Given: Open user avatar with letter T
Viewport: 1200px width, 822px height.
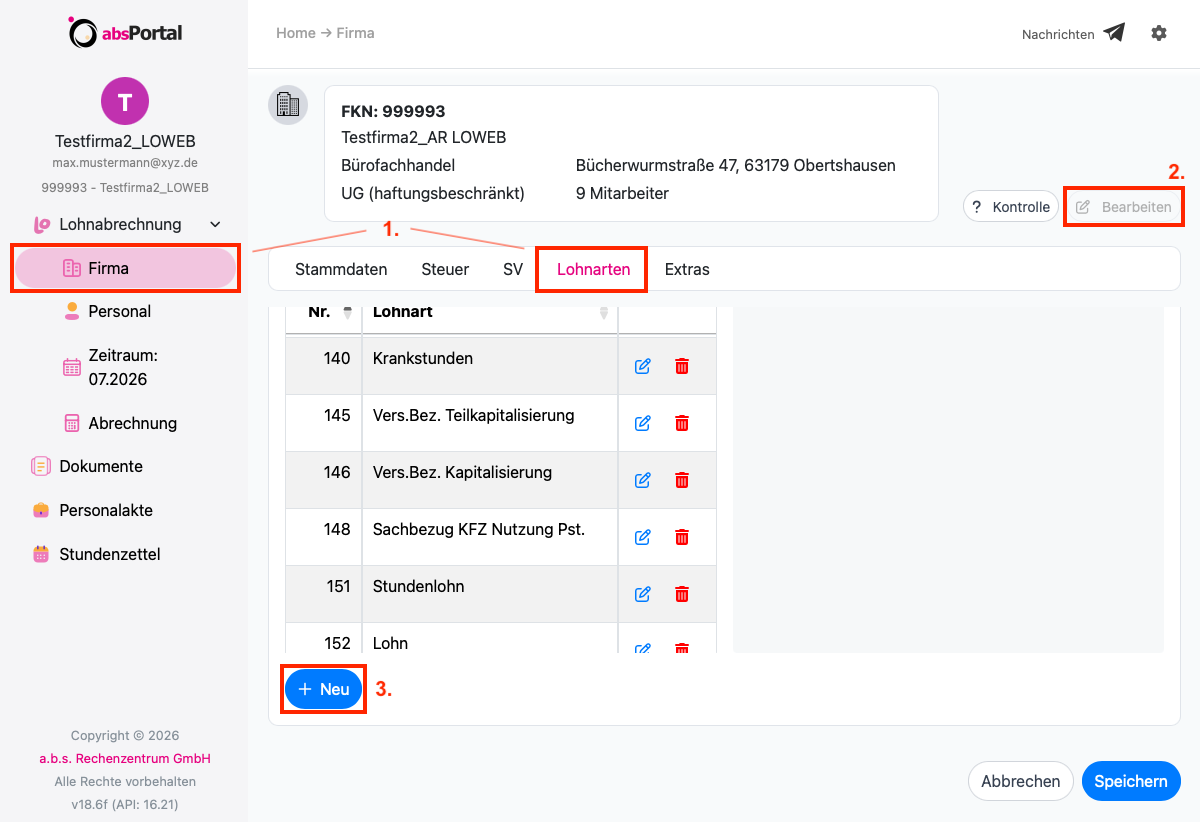Looking at the screenshot, I should (124, 101).
